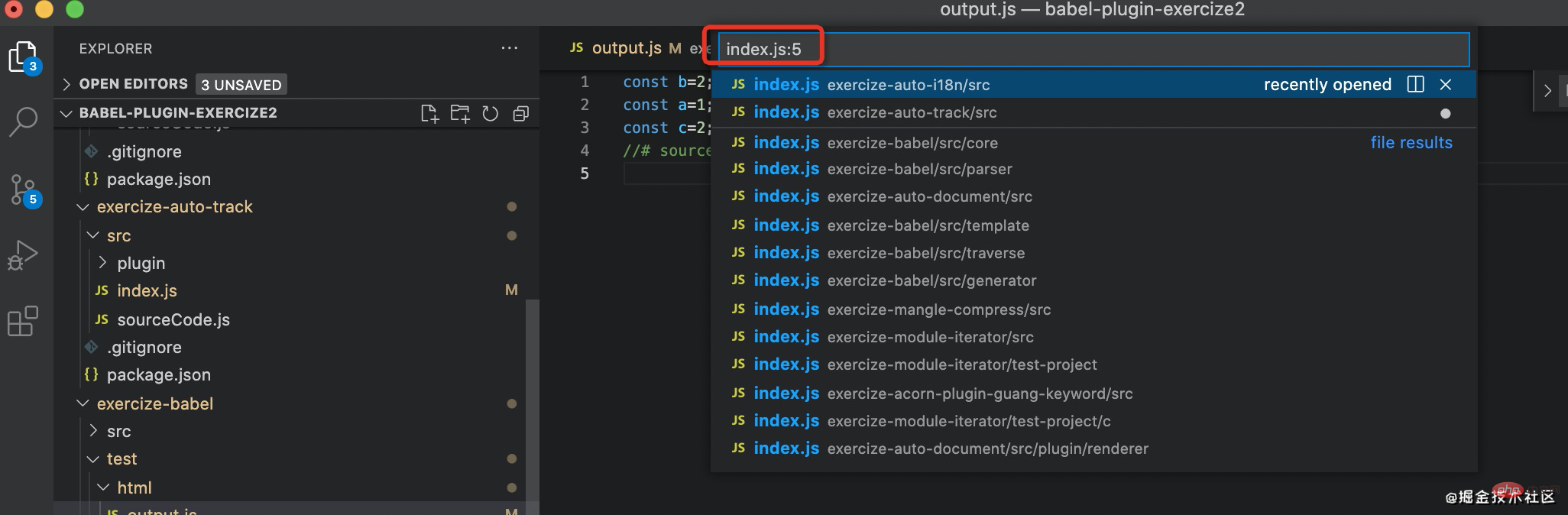1568x515 pixels.
Task: Open the top result to the side
Action: (x=1415, y=85)
